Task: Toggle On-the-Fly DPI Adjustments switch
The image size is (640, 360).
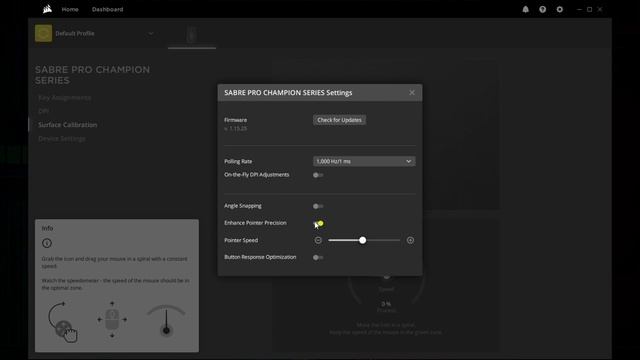Action: pos(318,175)
